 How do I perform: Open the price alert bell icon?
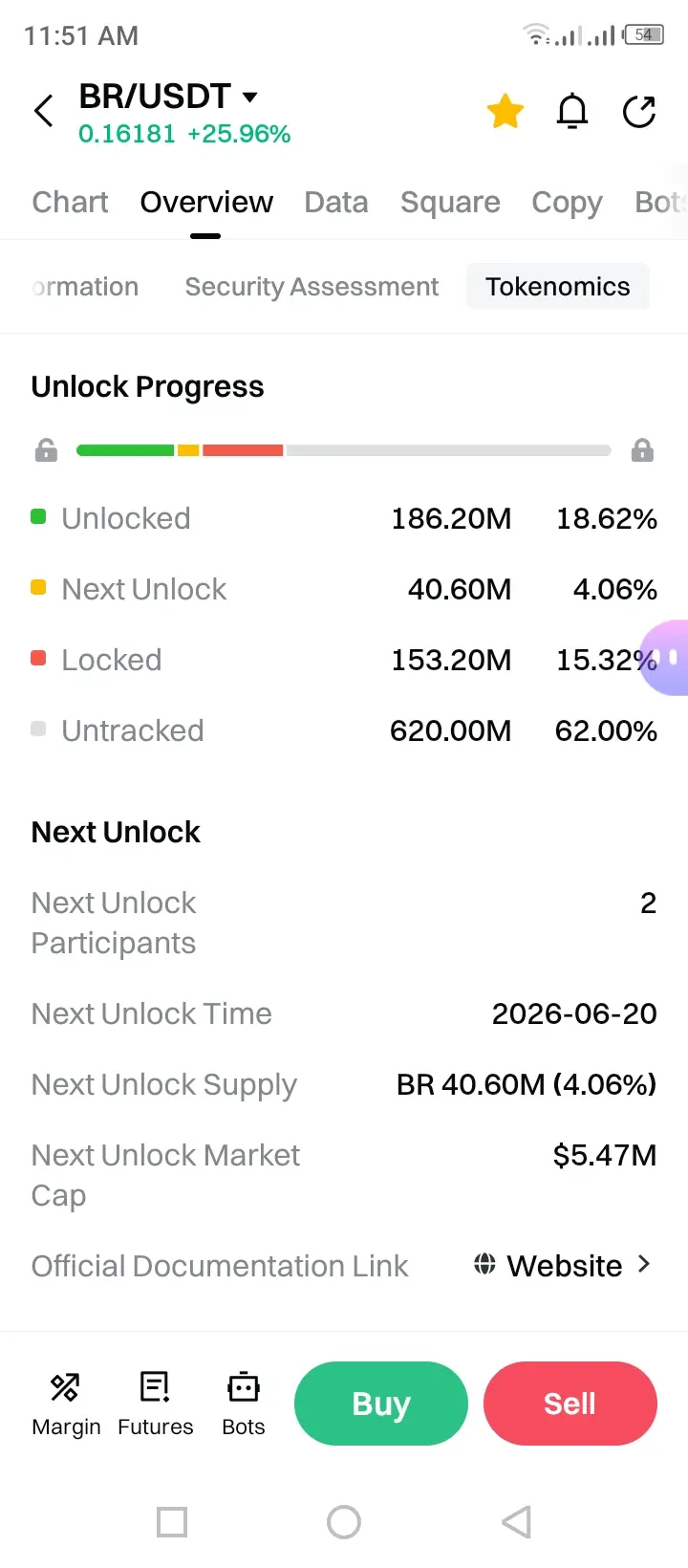572,112
